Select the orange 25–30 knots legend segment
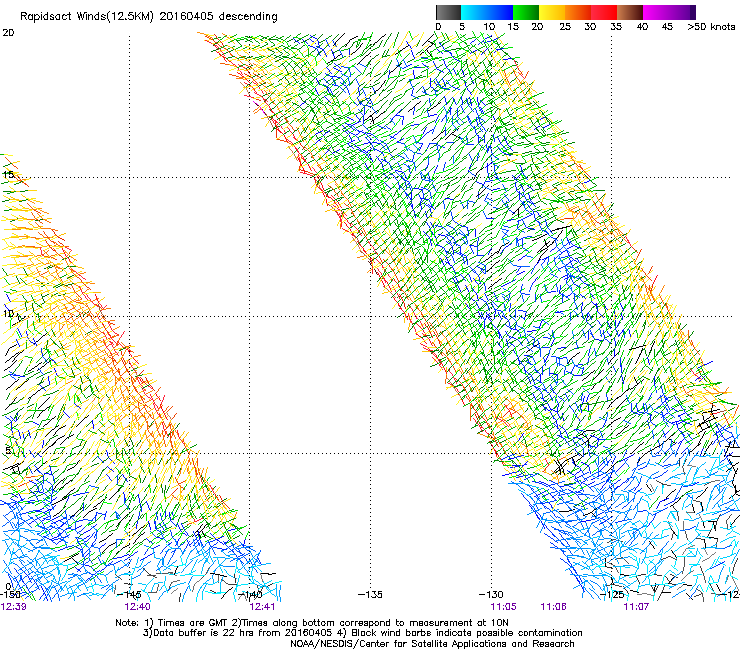740x650 pixels. tap(578, 12)
